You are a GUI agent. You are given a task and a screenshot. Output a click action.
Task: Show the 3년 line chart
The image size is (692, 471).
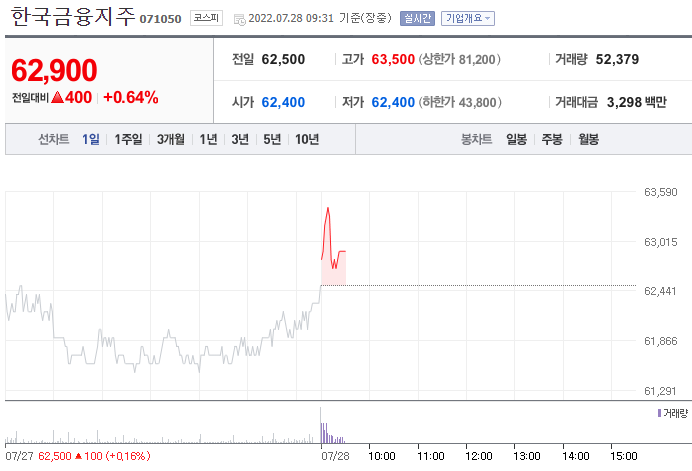tap(240, 139)
